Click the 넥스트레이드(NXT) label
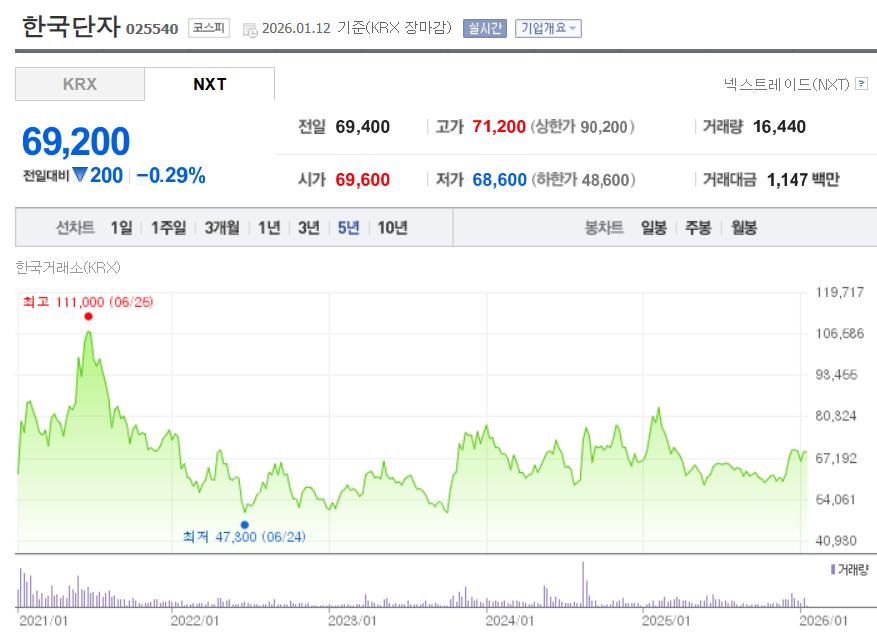877x638 pixels. (x=786, y=84)
